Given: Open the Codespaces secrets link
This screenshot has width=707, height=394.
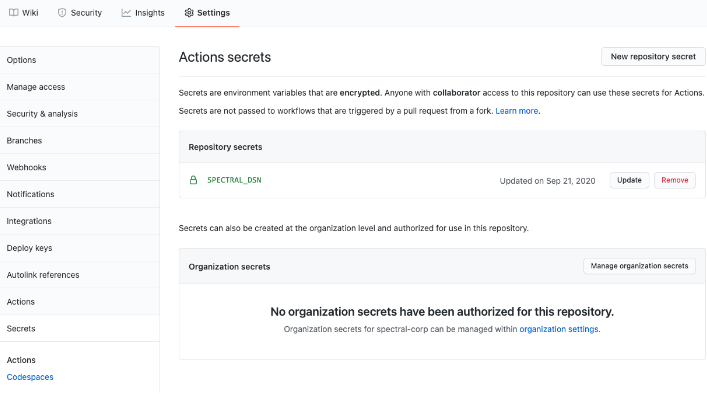Looking at the screenshot, I should (30, 377).
